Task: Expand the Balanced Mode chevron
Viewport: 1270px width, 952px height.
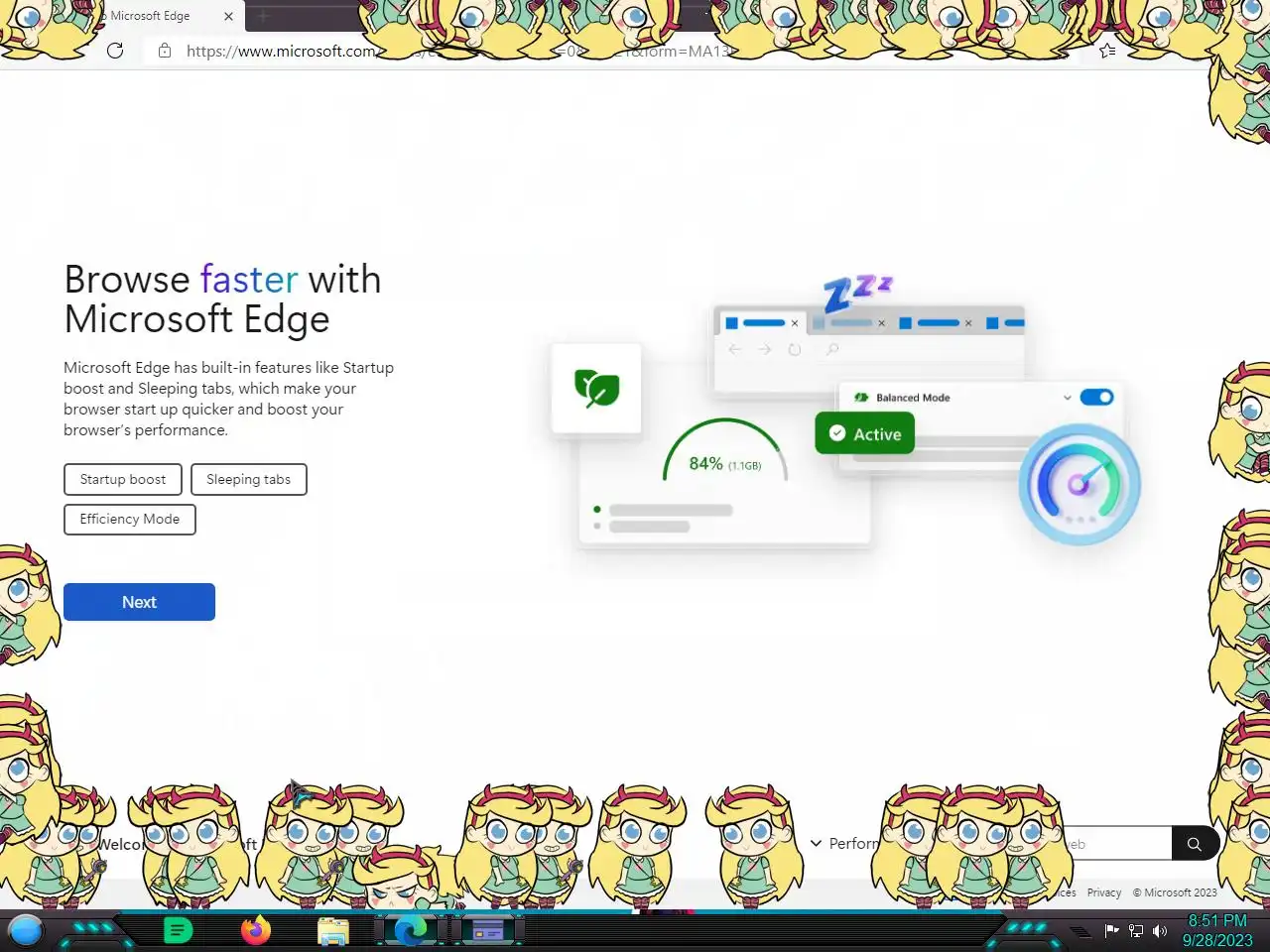Action: tap(1068, 398)
